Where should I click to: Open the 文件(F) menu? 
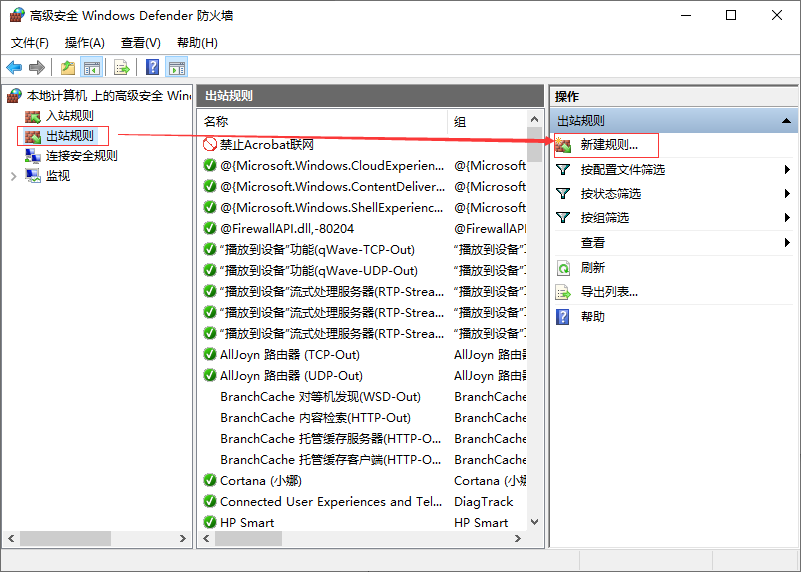[x=30, y=42]
